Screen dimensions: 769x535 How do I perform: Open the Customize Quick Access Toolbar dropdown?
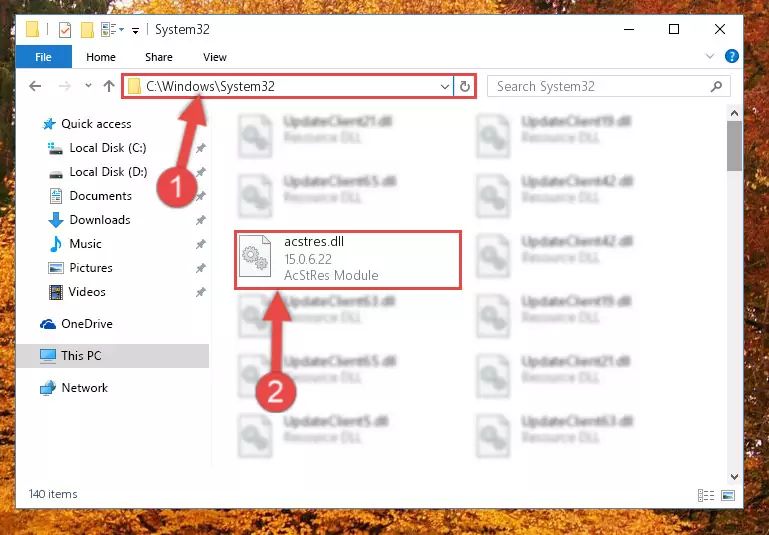(x=135, y=30)
